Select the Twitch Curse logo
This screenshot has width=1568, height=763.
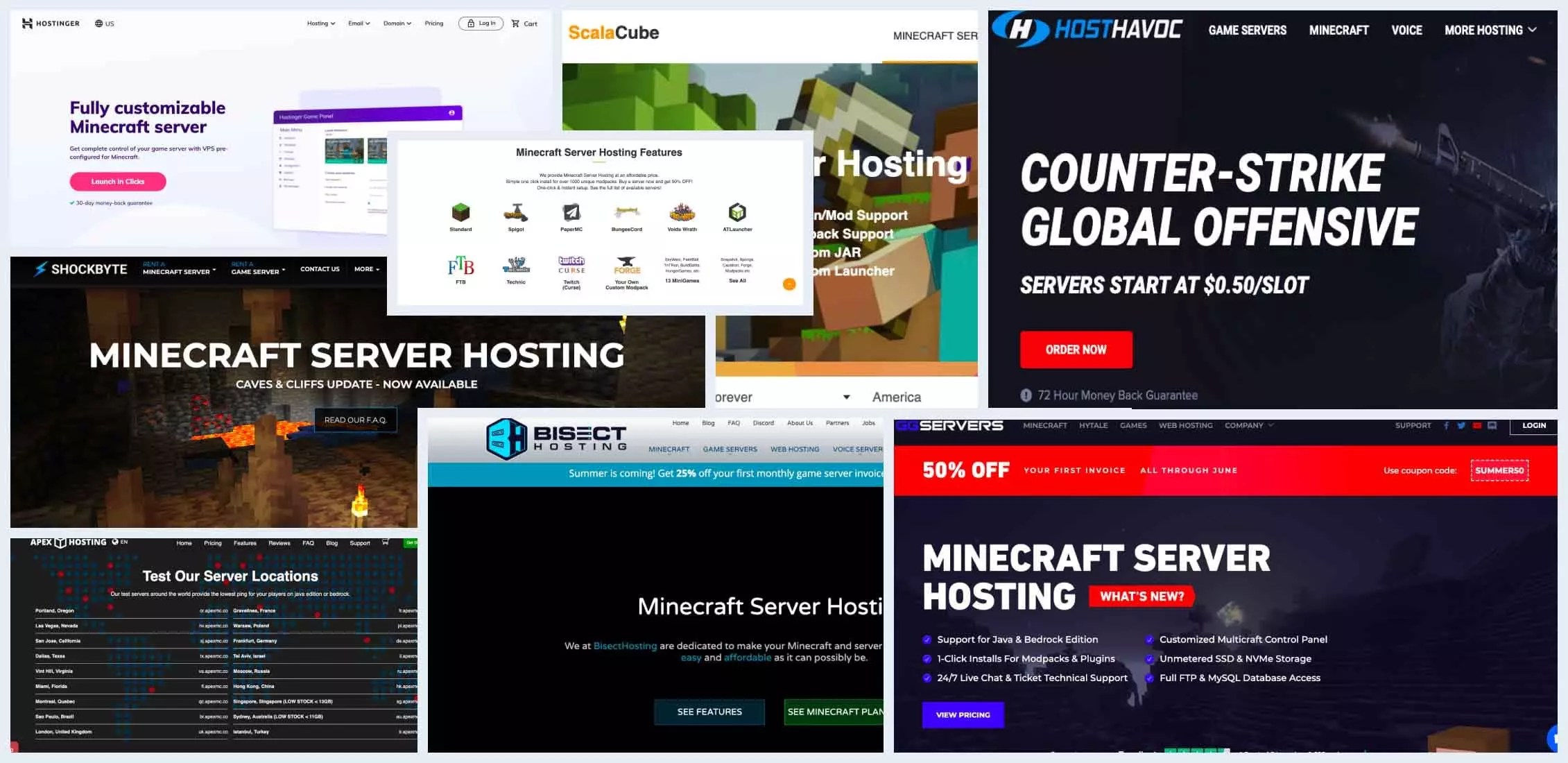[571, 265]
